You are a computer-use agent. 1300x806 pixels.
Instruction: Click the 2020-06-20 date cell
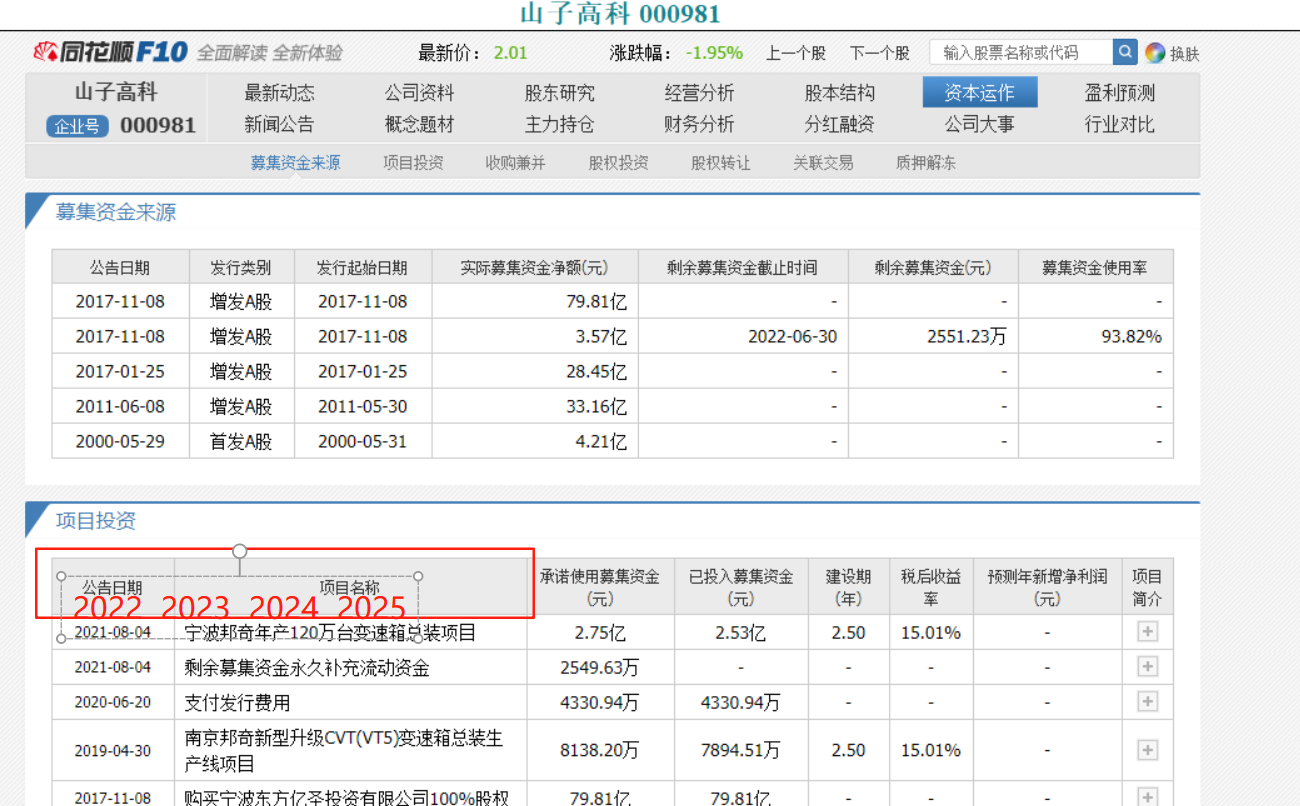(113, 703)
